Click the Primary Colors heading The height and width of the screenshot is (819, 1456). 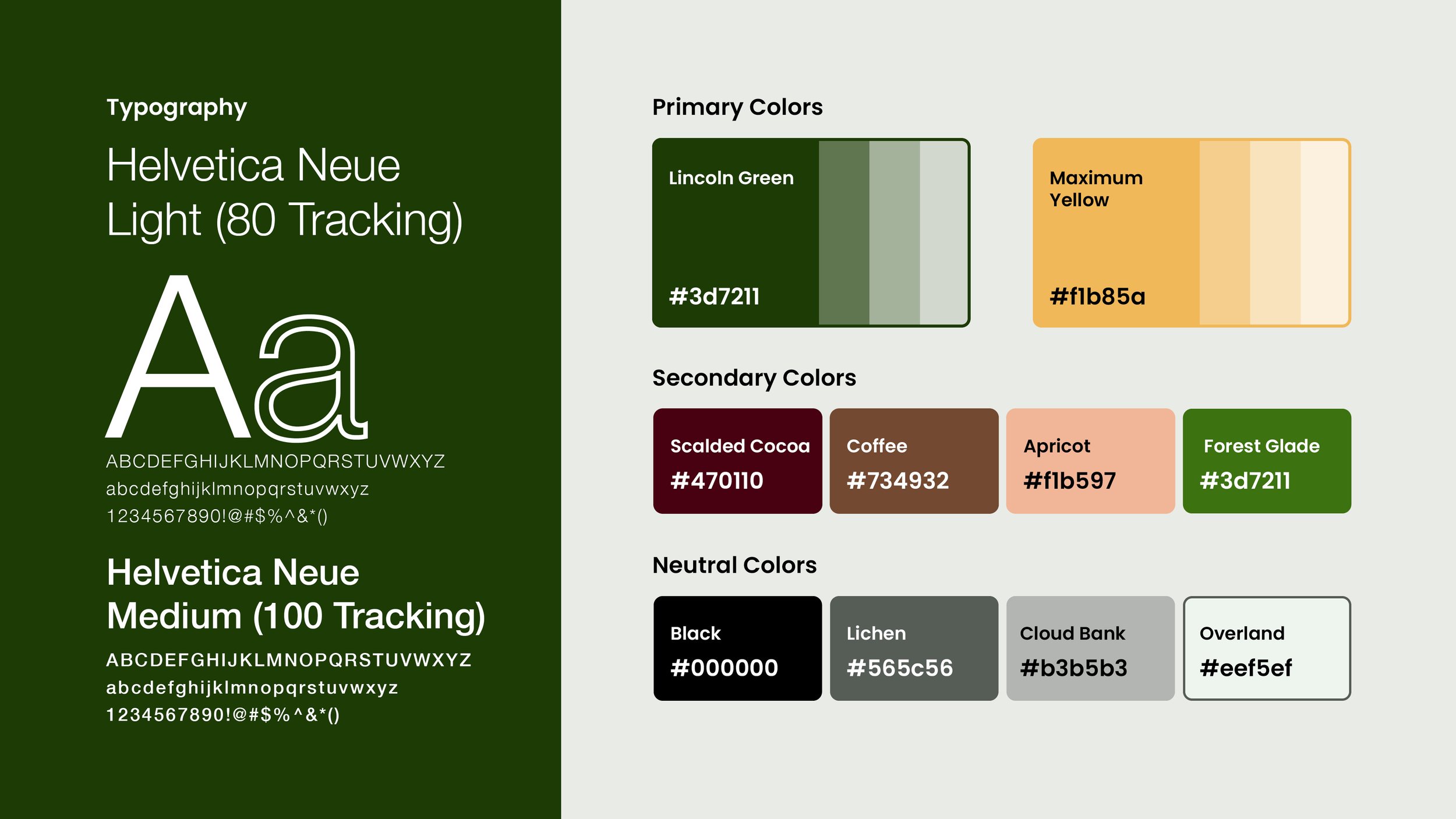tap(737, 107)
